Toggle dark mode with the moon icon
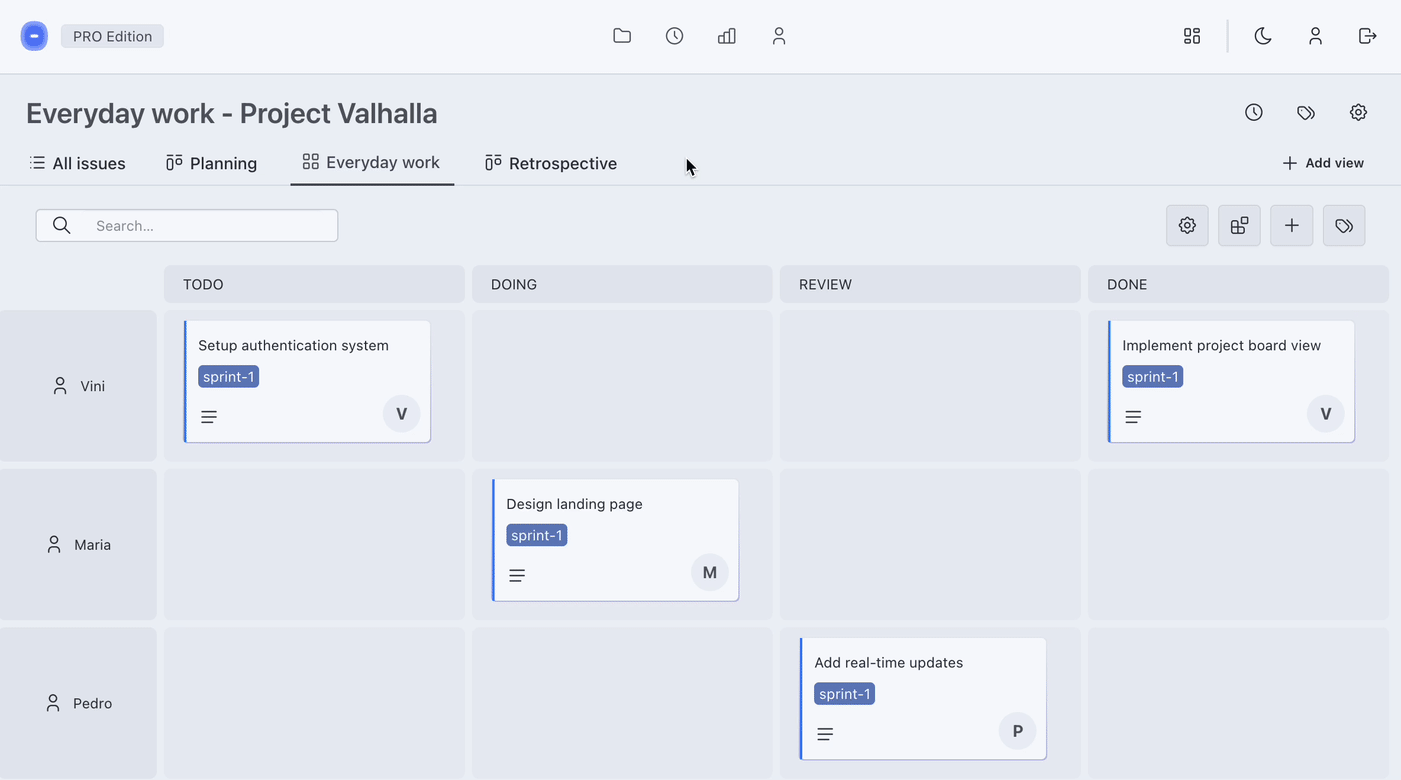The height and width of the screenshot is (780, 1401). (1263, 36)
